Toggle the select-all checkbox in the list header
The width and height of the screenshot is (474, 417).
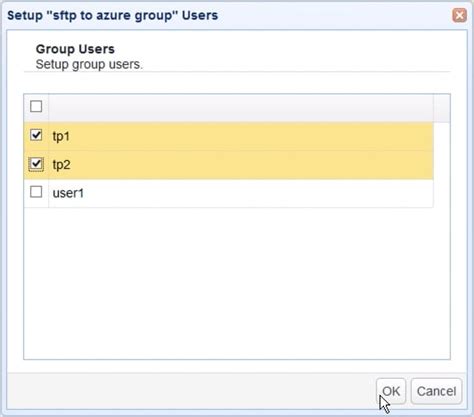pos(36,107)
